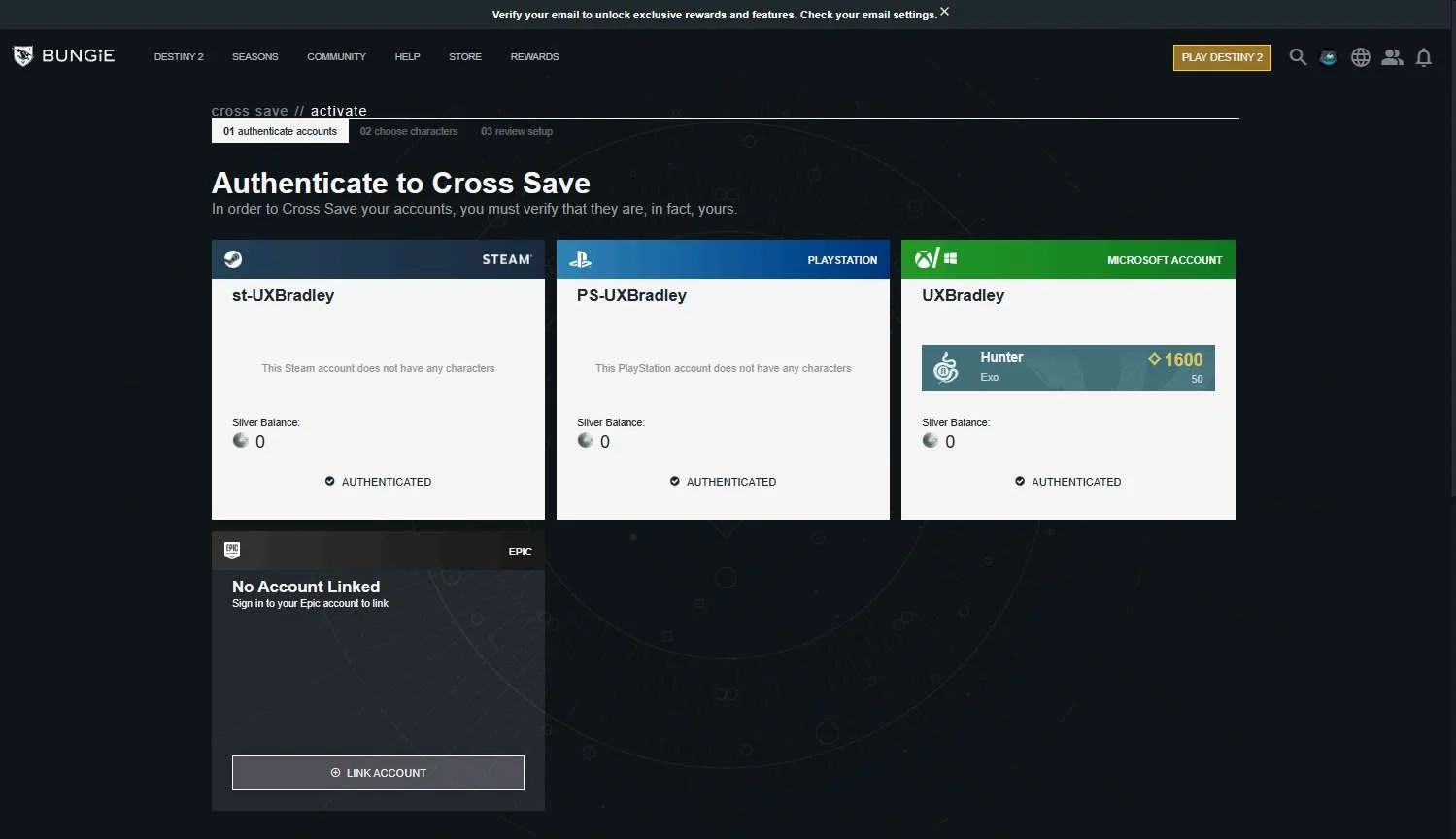Image resolution: width=1456 pixels, height=839 pixels.
Task: Click the Microsoft silver coin icon
Action: point(931,441)
